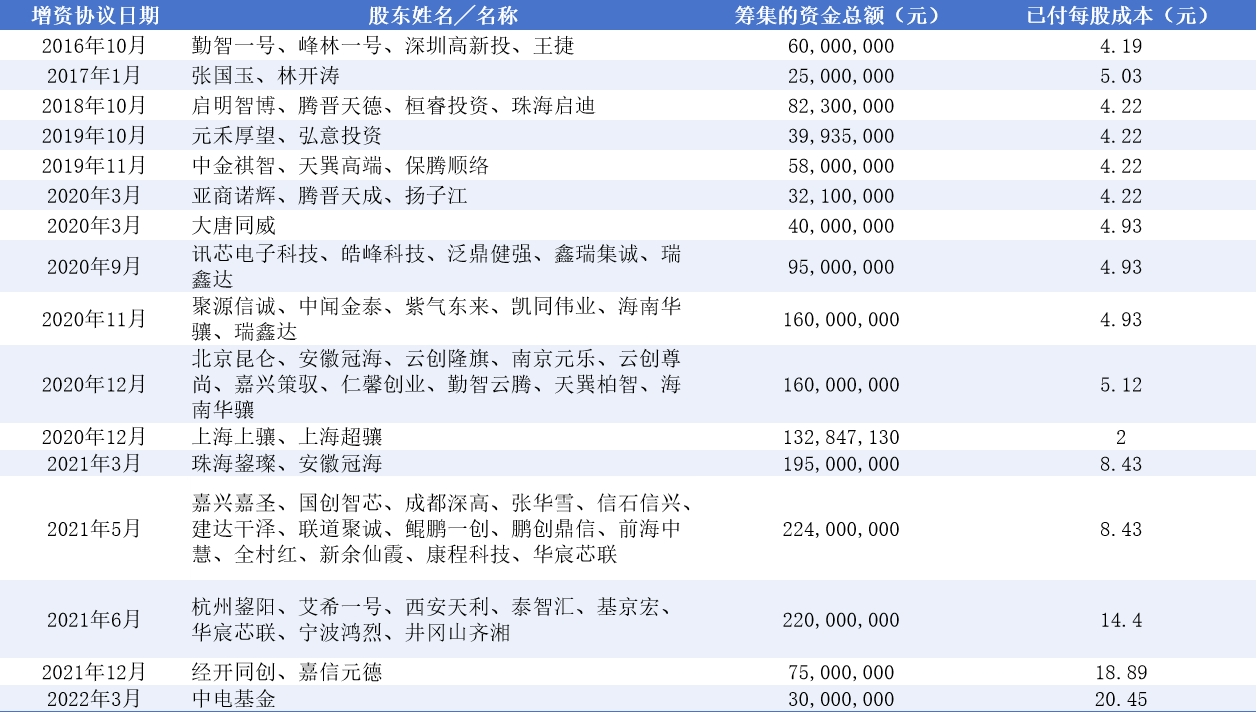Click the per-share cost 2
The height and width of the screenshot is (713, 1257).
[1121, 437]
